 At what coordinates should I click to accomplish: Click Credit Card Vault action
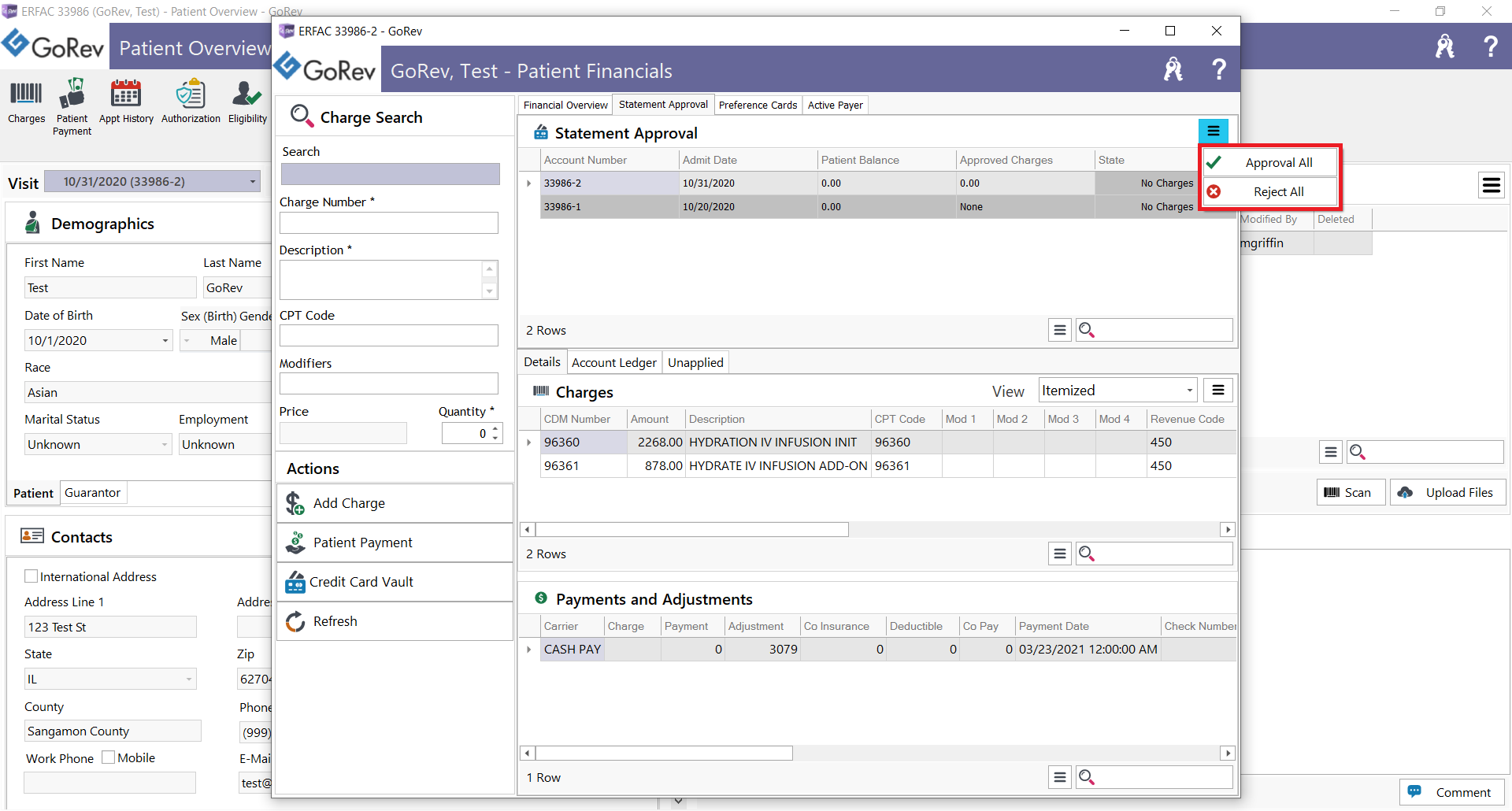tap(395, 583)
